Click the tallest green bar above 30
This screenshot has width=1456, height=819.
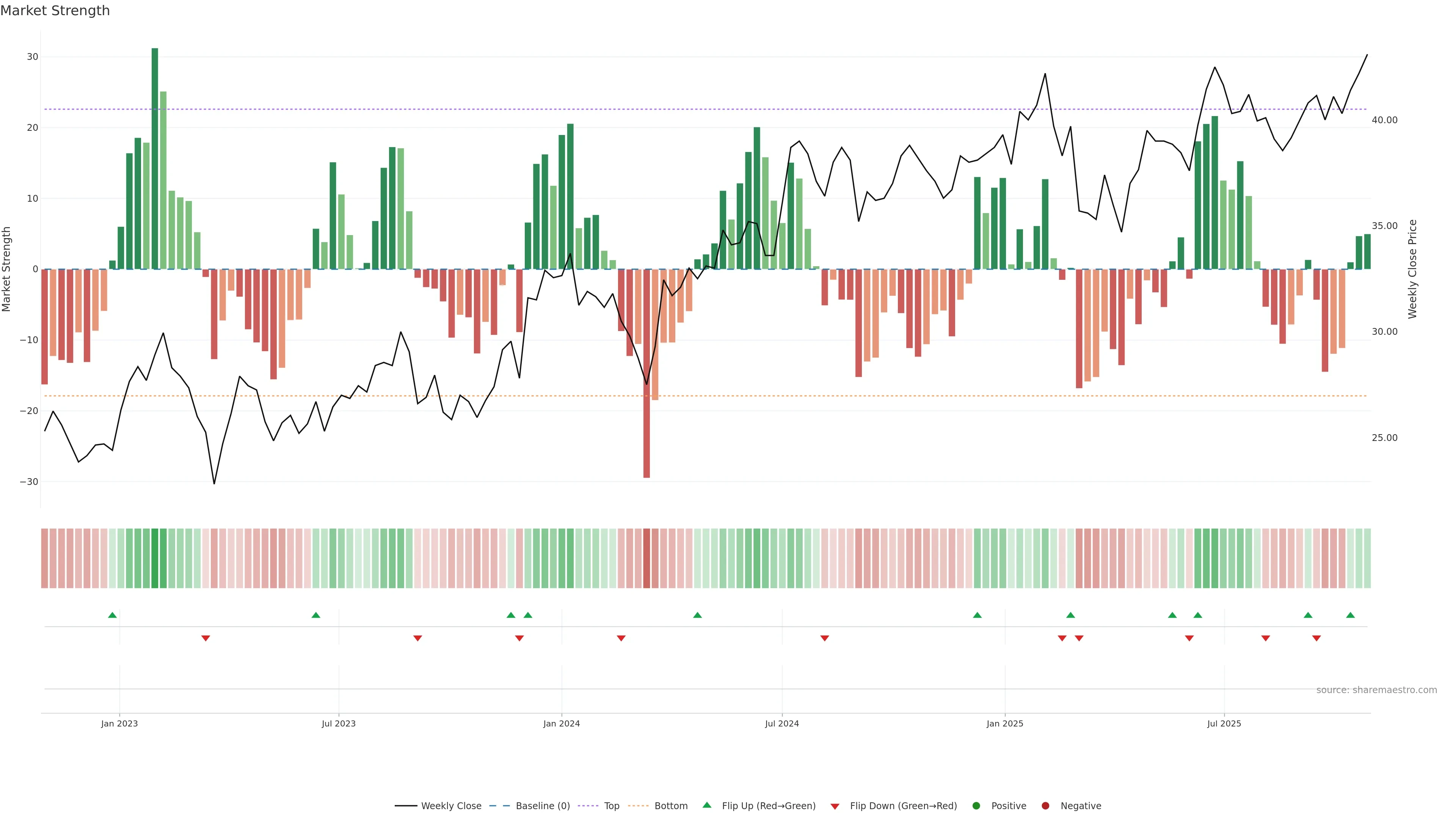tap(155, 158)
